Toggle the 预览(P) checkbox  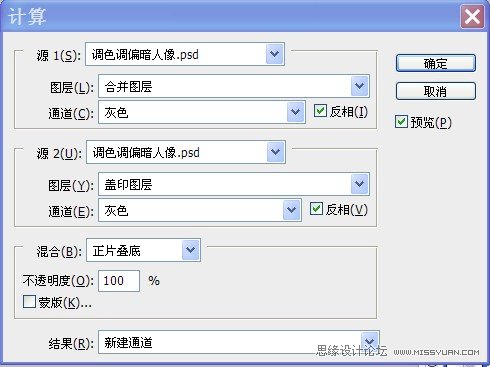point(401,122)
